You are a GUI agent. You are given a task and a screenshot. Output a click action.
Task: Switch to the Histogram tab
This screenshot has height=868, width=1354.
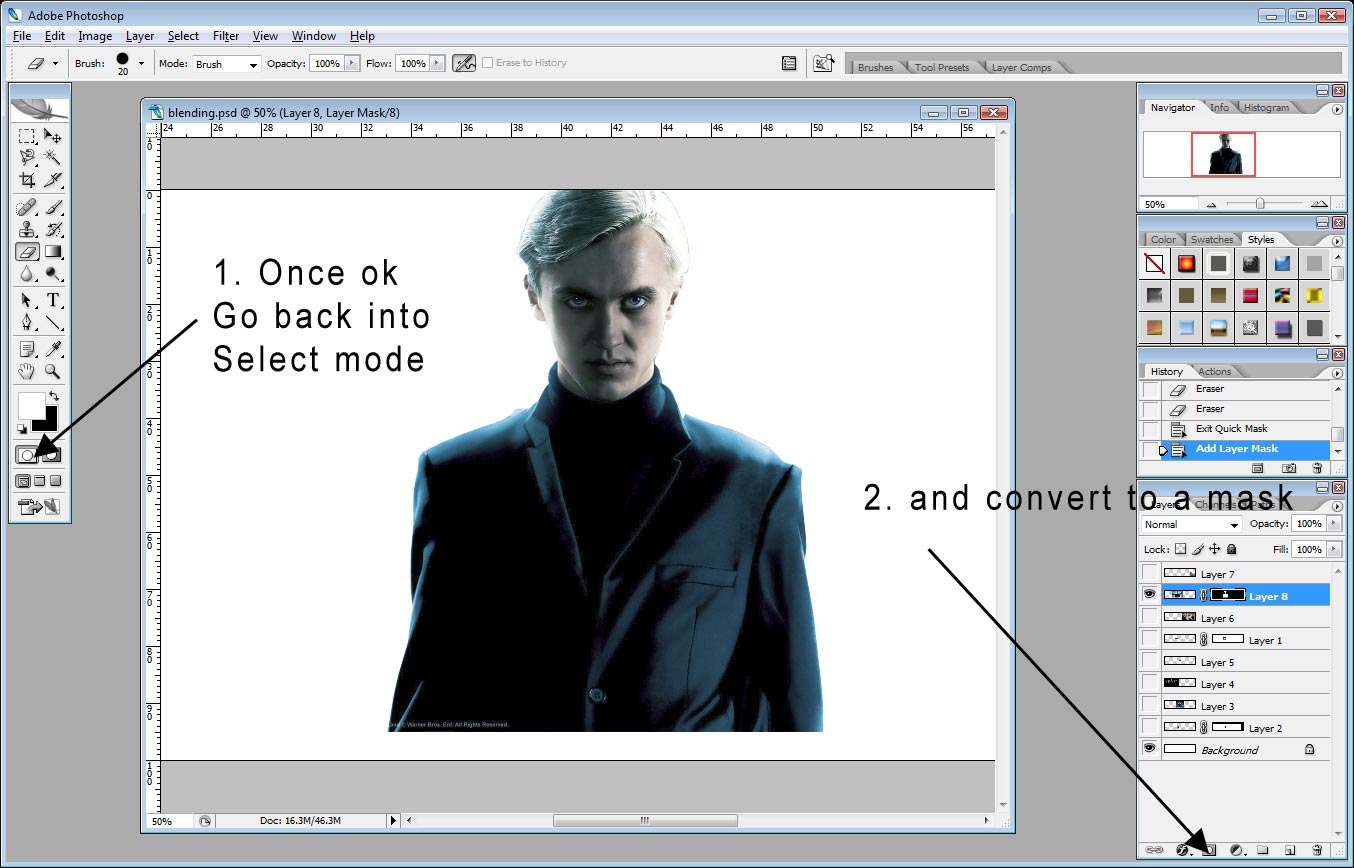(x=1266, y=108)
